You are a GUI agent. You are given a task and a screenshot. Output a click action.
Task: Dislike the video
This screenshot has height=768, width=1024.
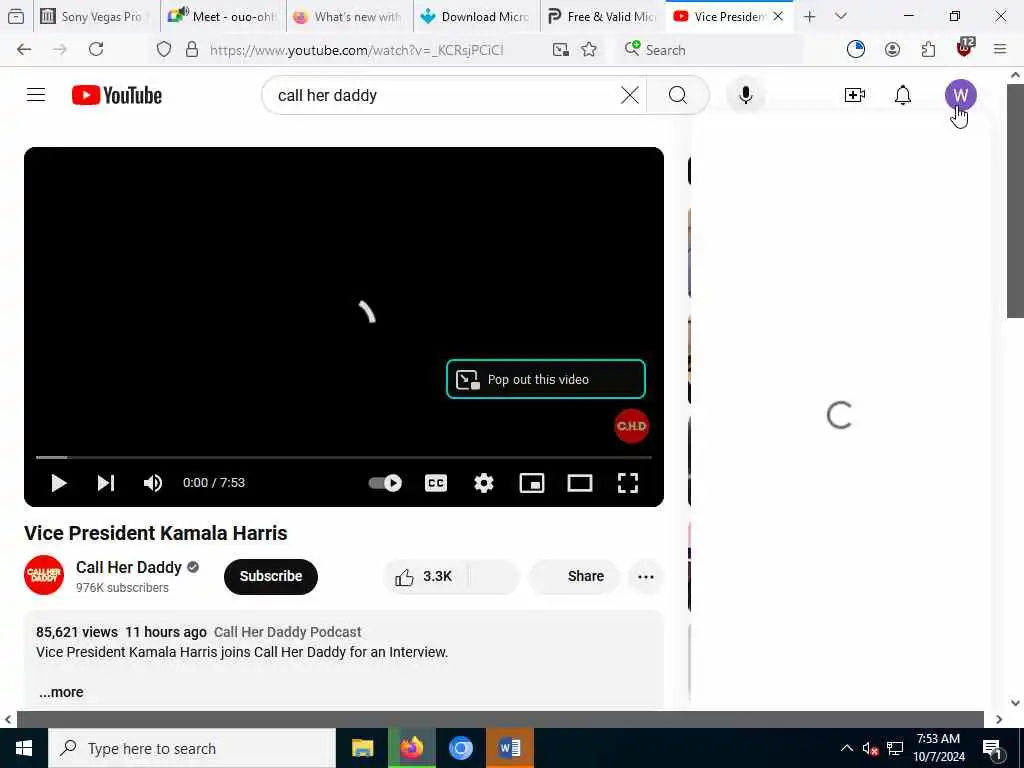[494, 576]
